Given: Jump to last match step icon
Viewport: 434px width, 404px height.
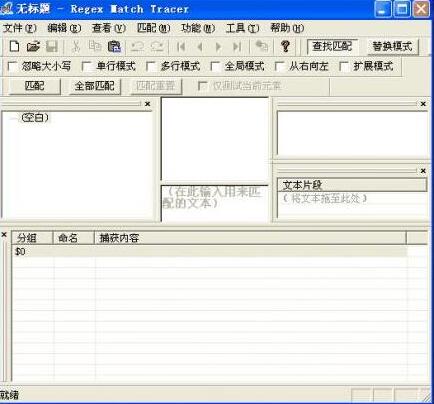Looking at the screenshot, I should pos(237,46).
